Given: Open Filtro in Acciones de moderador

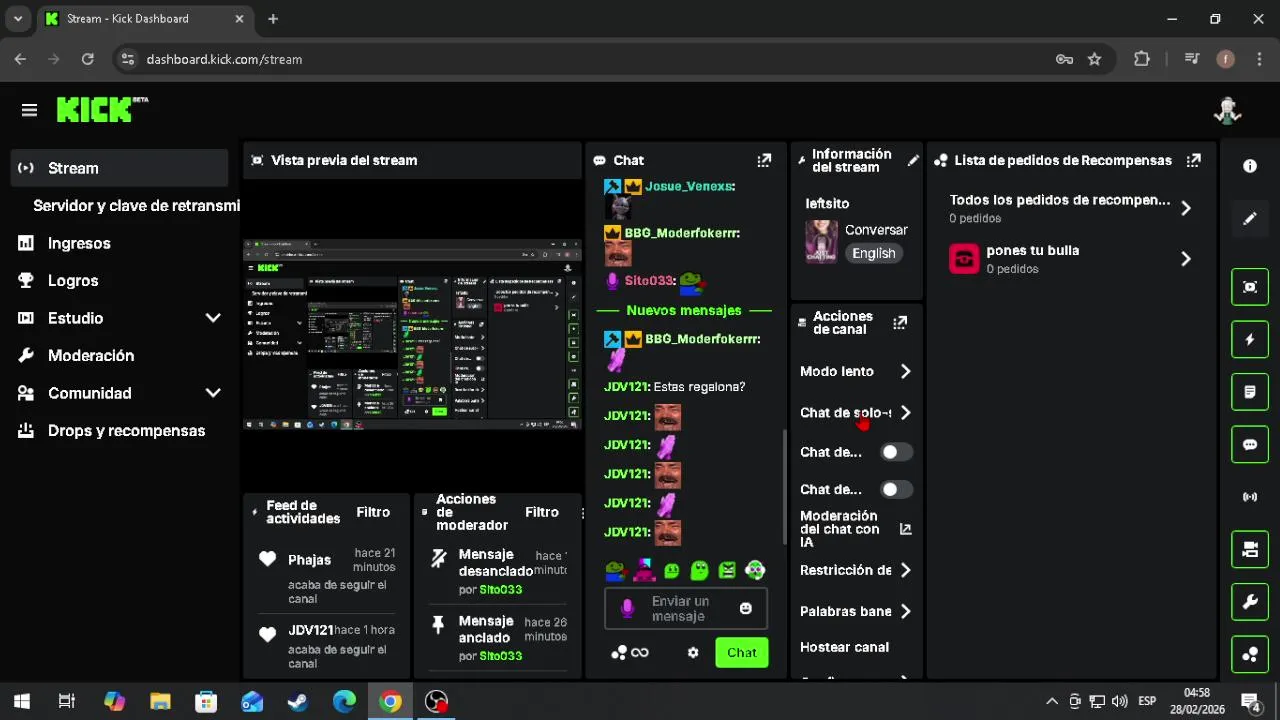Looking at the screenshot, I should click(542, 512).
